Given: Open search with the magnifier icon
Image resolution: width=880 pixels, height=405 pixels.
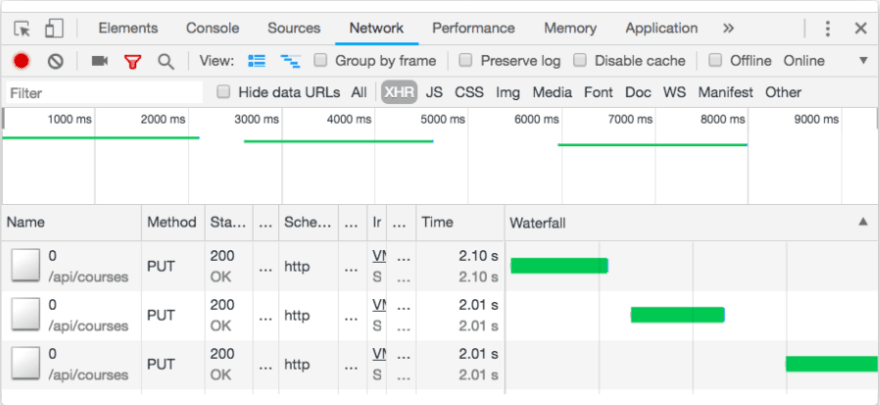Looking at the screenshot, I should point(166,61).
